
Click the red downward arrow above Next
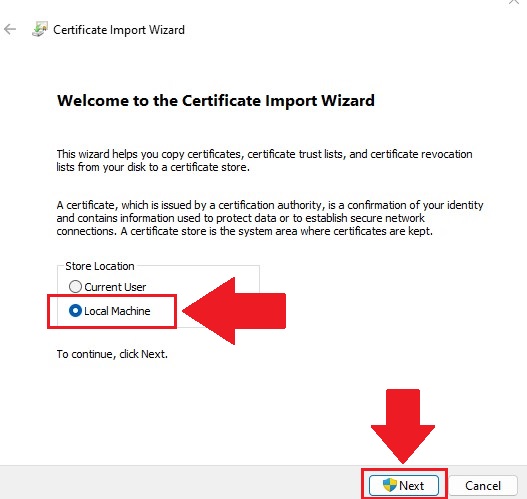[x=403, y=426]
